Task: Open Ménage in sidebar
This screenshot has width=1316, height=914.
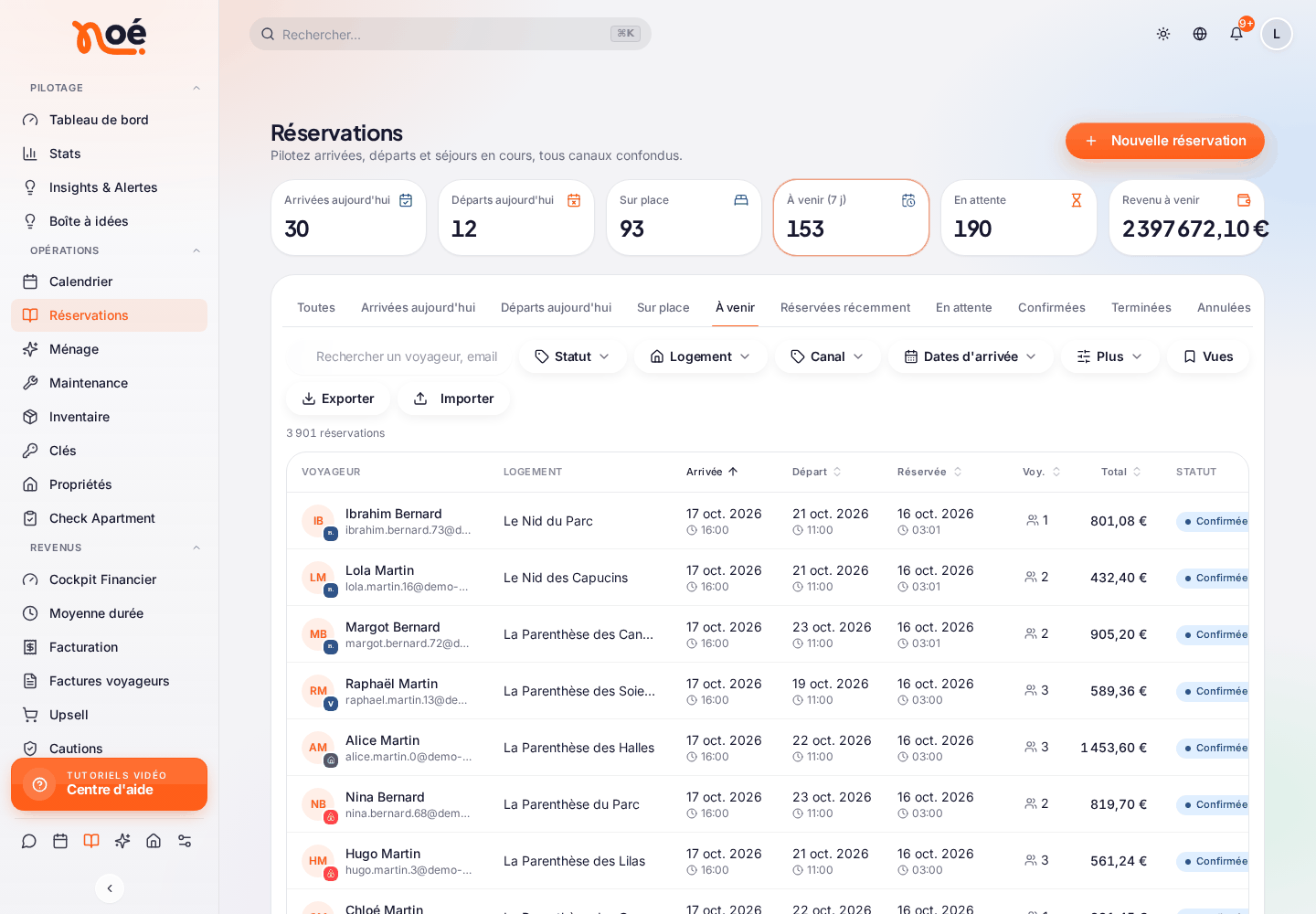Action: [x=109, y=349]
